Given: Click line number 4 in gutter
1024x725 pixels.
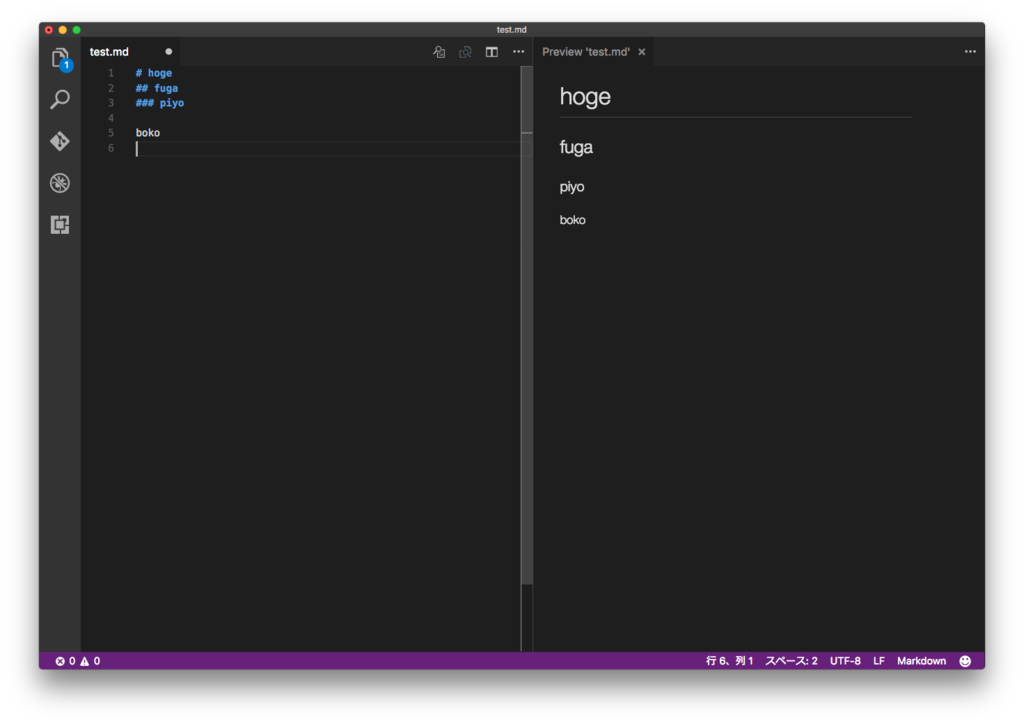Looking at the screenshot, I should point(111,118).
